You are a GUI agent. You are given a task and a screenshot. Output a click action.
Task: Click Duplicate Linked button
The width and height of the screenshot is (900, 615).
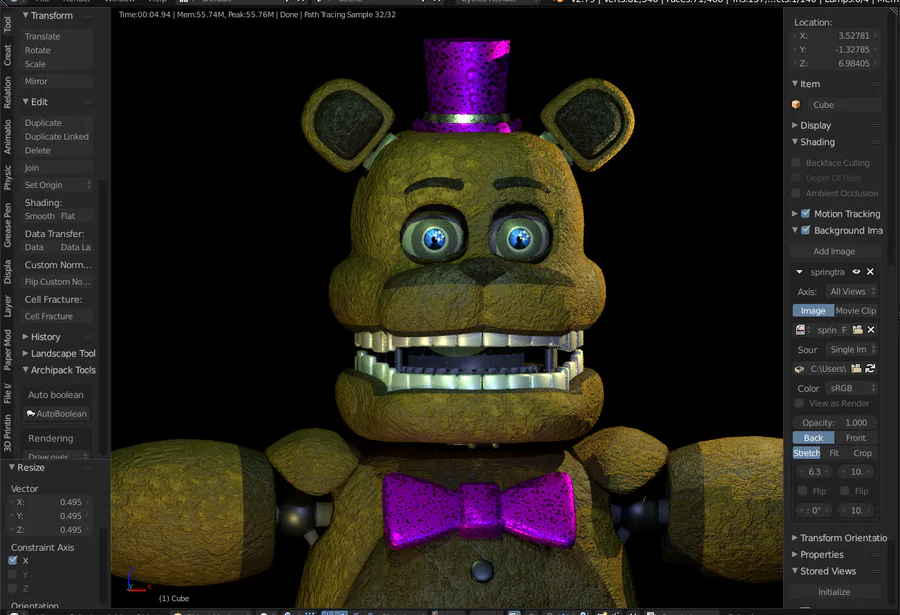point(57,137)
